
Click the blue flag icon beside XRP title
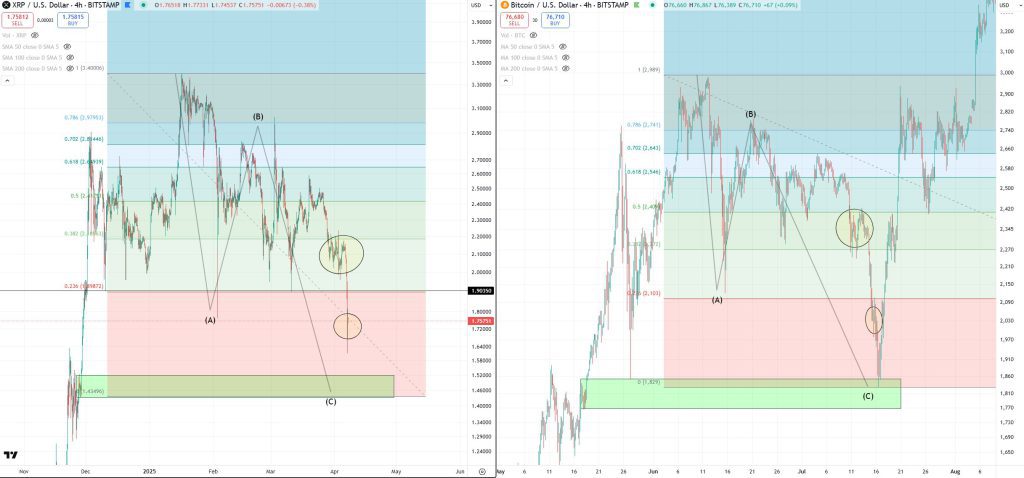[127, 5]
